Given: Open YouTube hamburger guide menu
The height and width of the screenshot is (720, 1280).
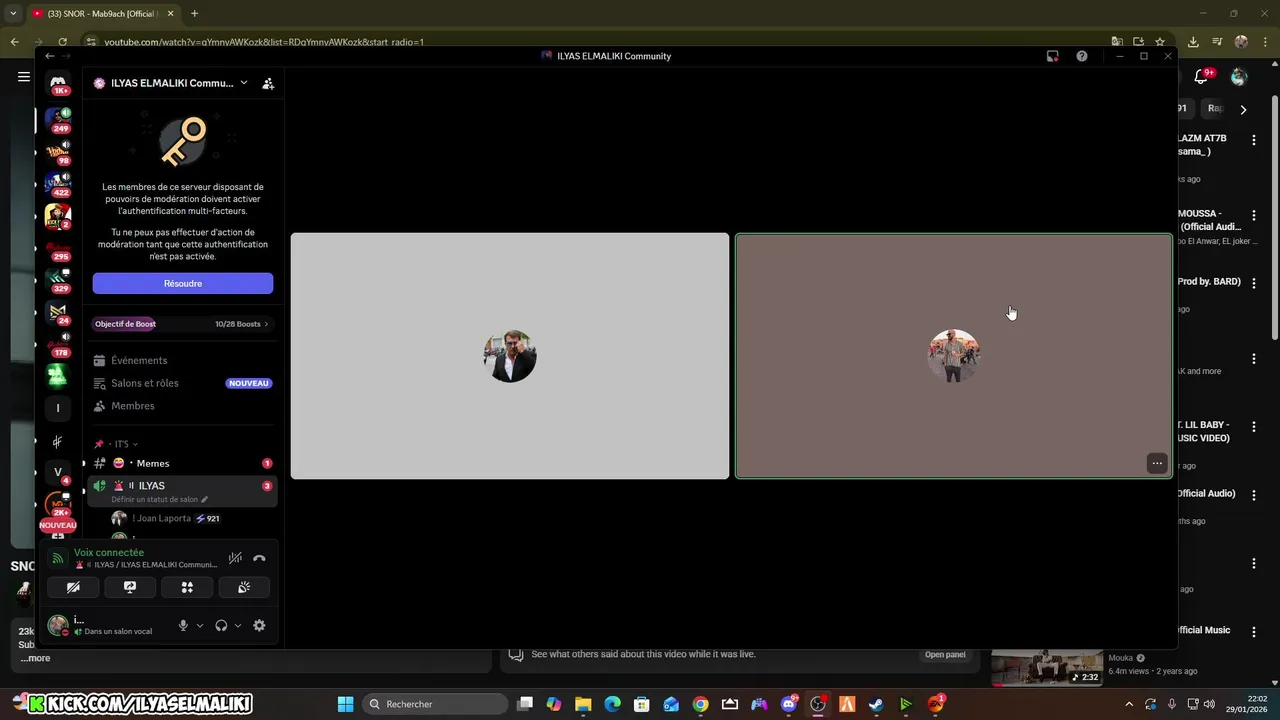Looking at the screenshot, I should coord(23,77).
